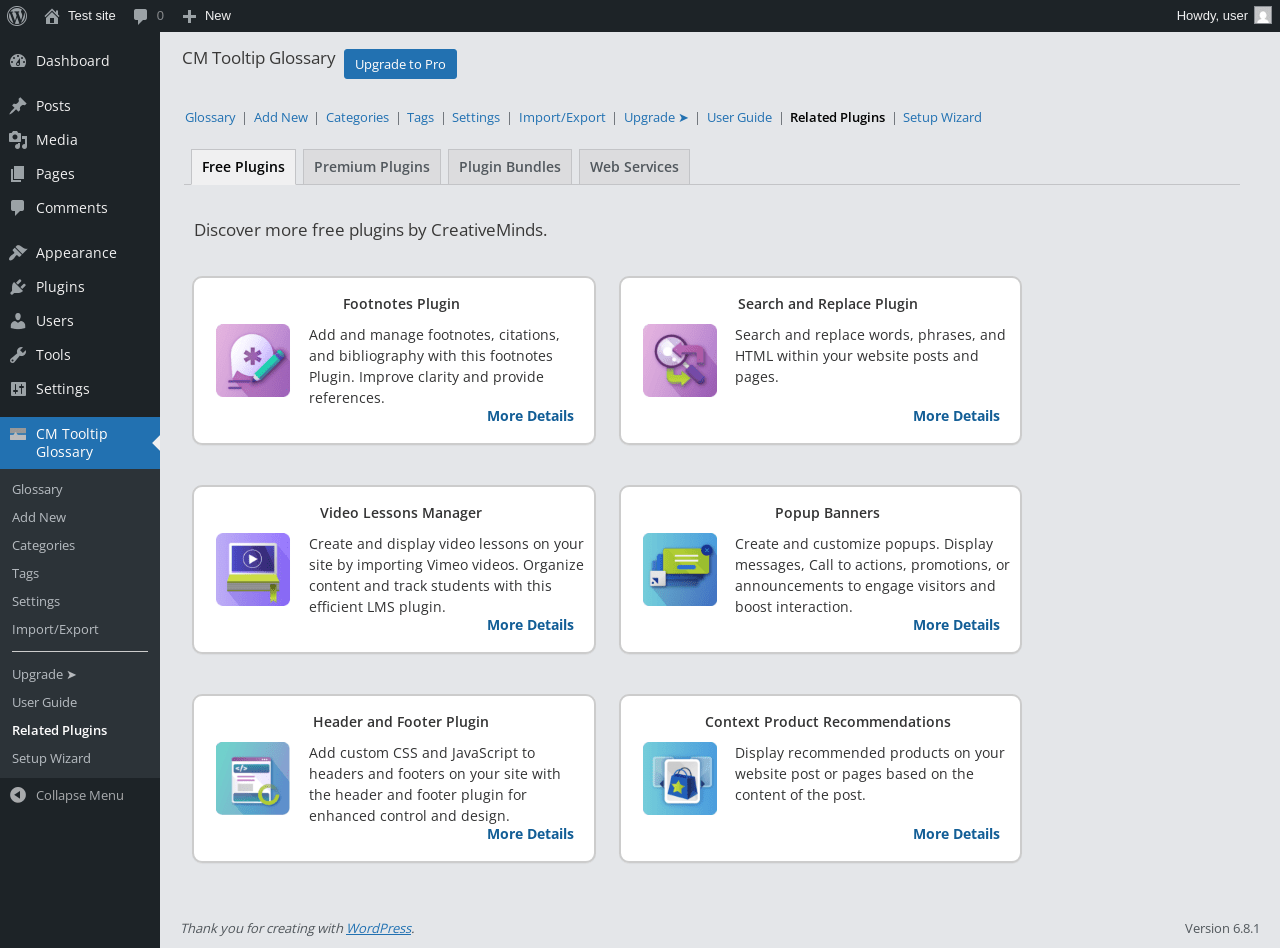Follow the WordPress footer link

pos(378,928)
